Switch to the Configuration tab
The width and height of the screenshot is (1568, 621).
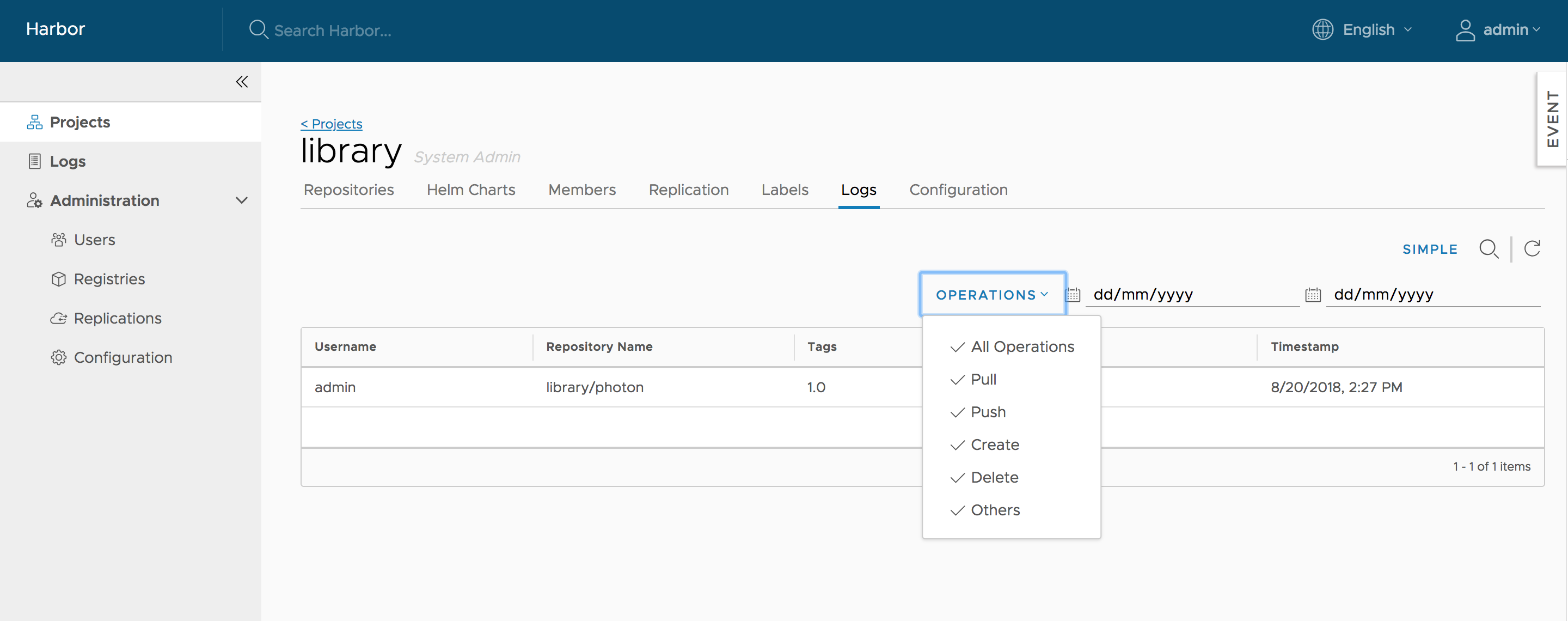[x=958, y=189]
